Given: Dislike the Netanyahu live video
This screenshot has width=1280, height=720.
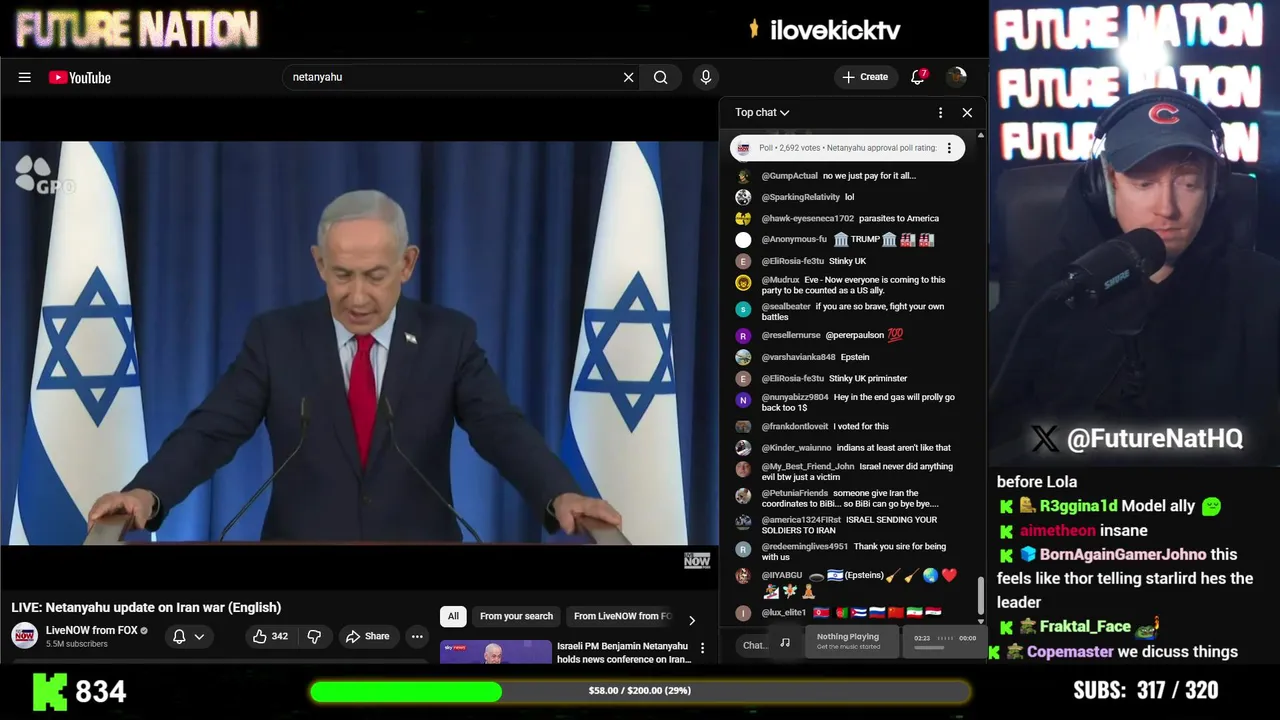Looking at the screenshot, I should (x=314, y=636).
